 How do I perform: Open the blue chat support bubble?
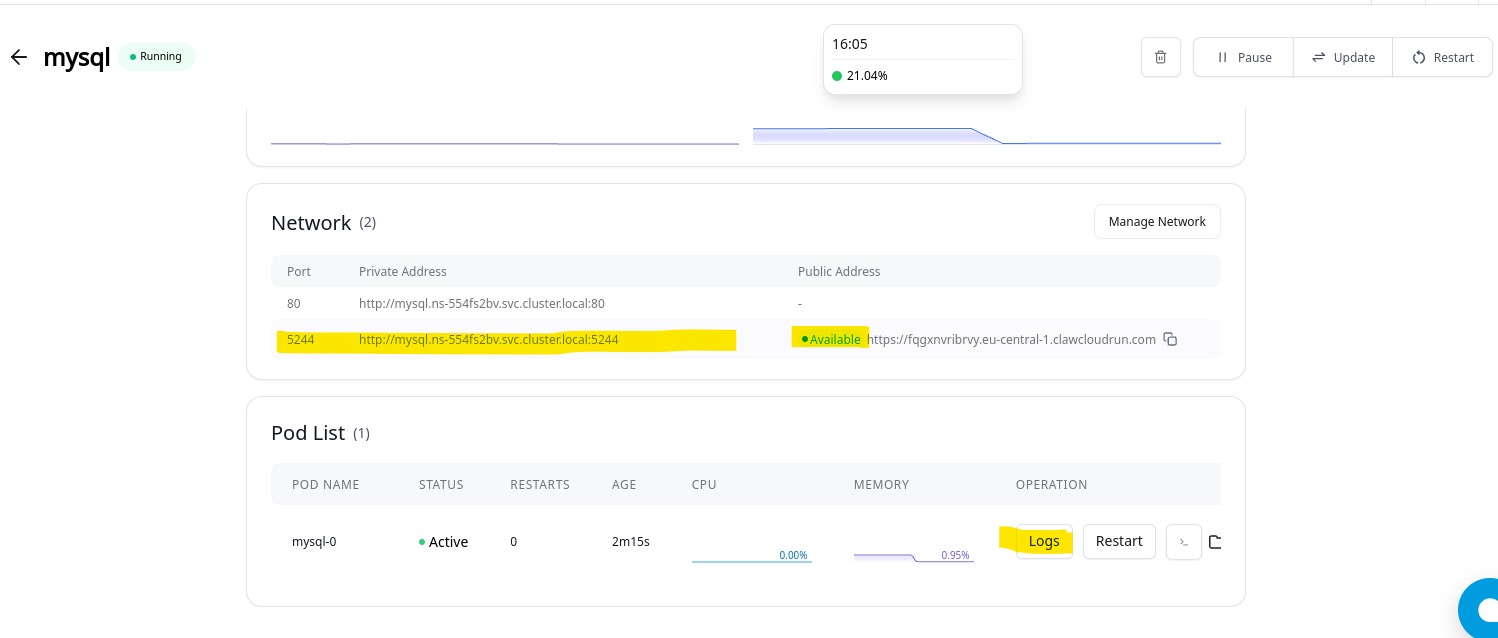(1481, 608)
